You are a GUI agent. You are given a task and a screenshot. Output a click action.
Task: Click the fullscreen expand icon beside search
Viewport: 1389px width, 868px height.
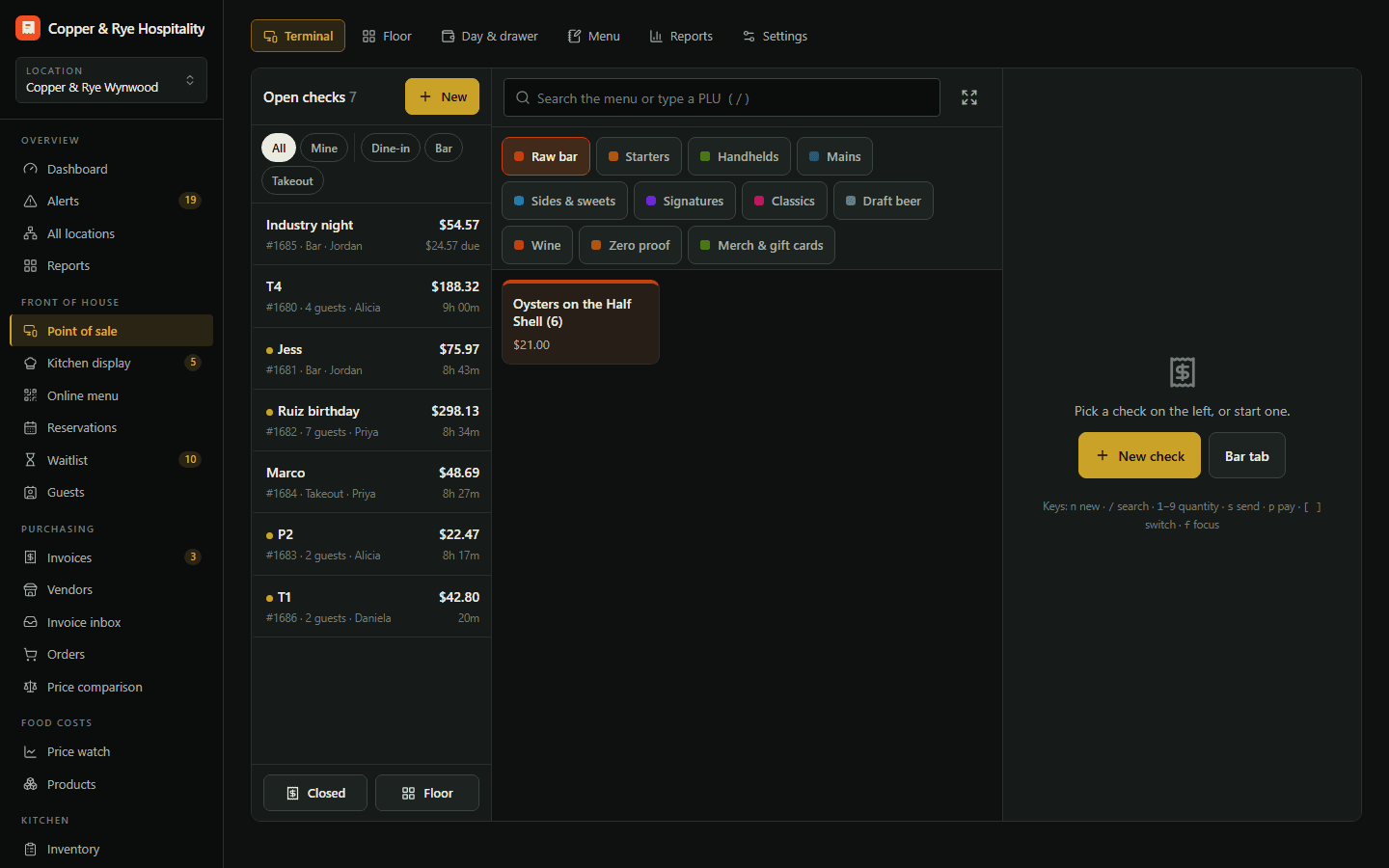coord(969,97)
